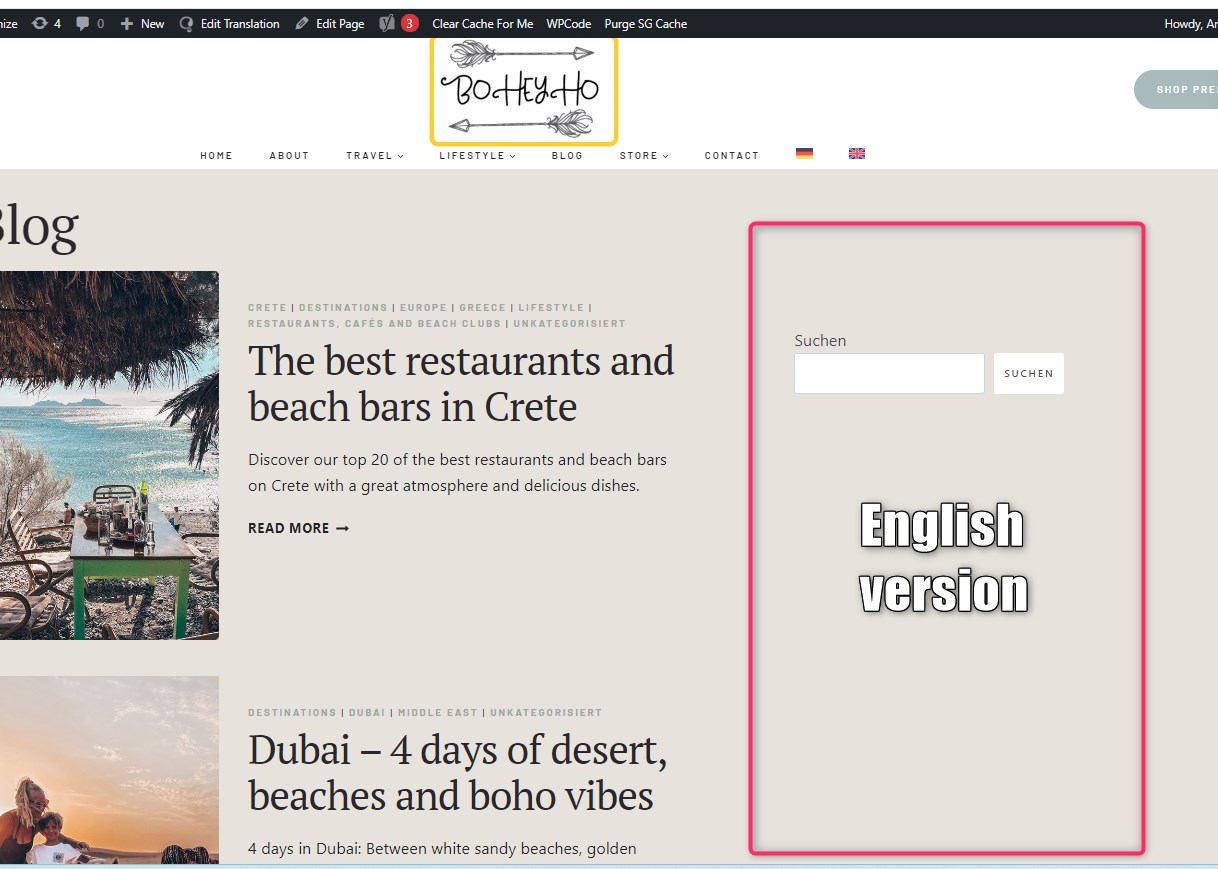Select the British flag language icon
Image resolution: width=1218 pixels, height=869 pixels.
857,154
